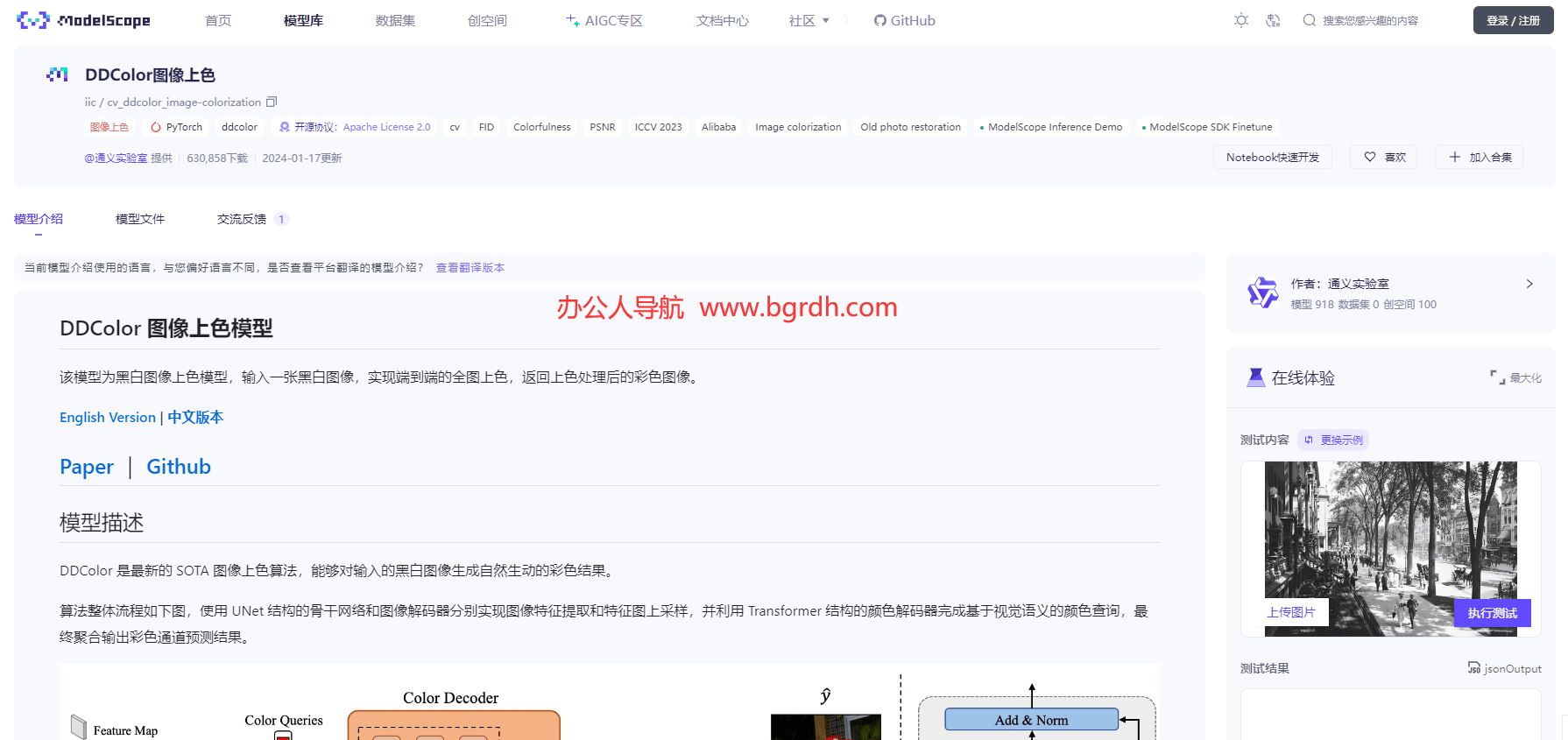Image resolution: width=1568 pixels, height=740 pixels.
Task: Click the ModelScope logo
Action: pyautogui.click(x=84, y=20)
